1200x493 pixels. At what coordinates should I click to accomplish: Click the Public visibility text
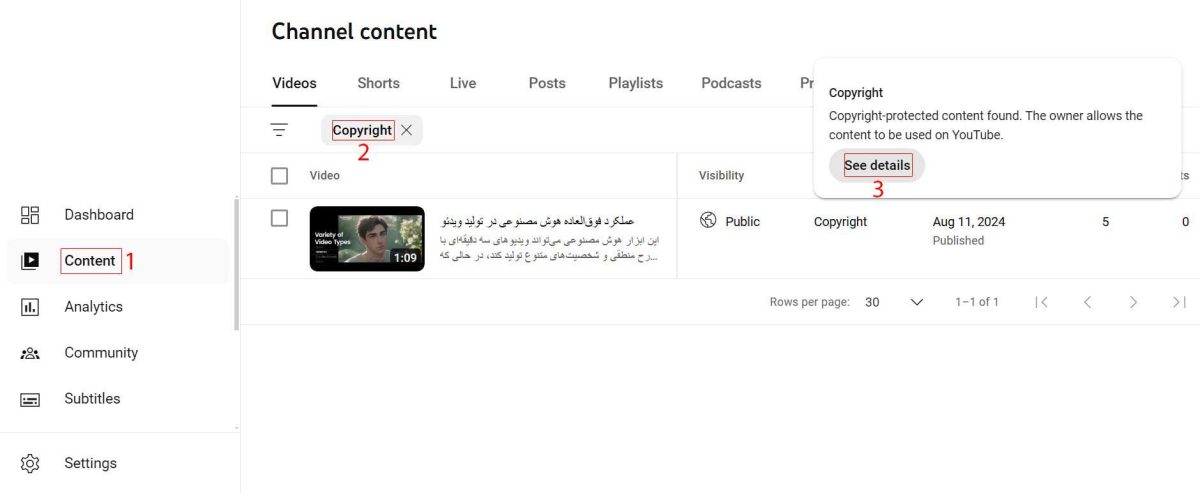[x=743, y=221]
